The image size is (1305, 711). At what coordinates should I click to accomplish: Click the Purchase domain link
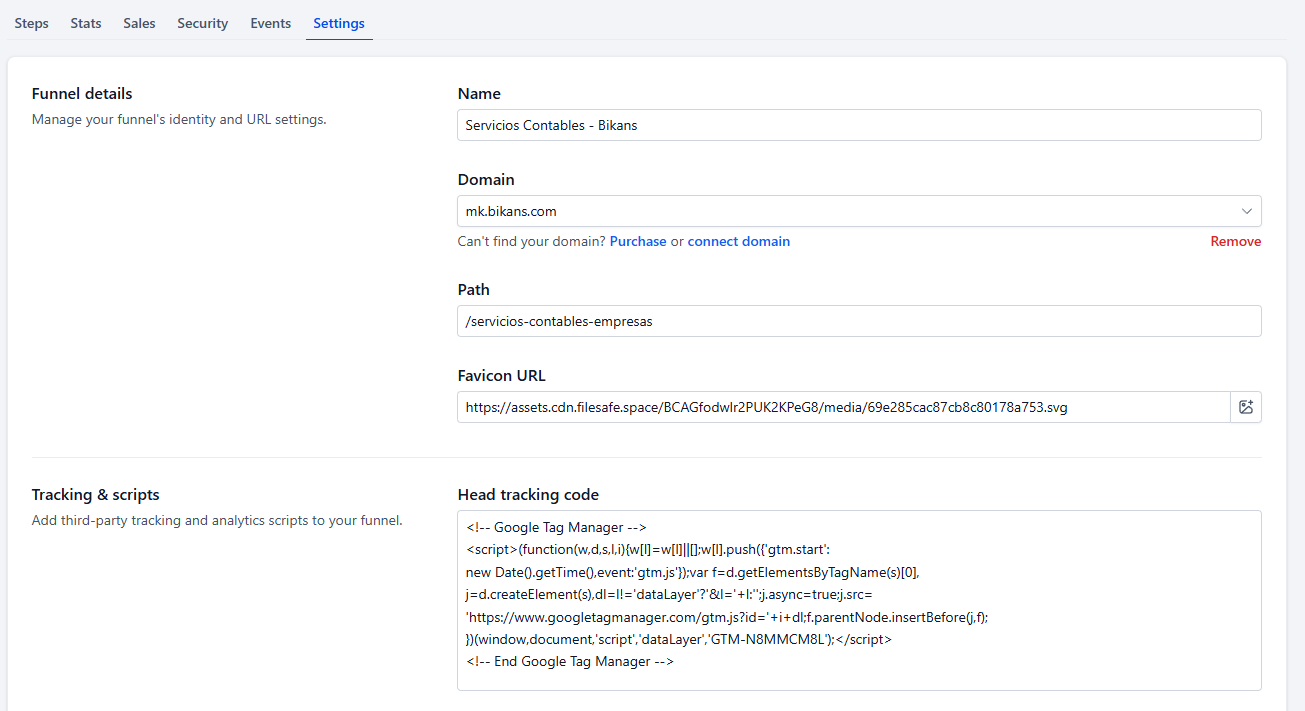tap(638, 241)
